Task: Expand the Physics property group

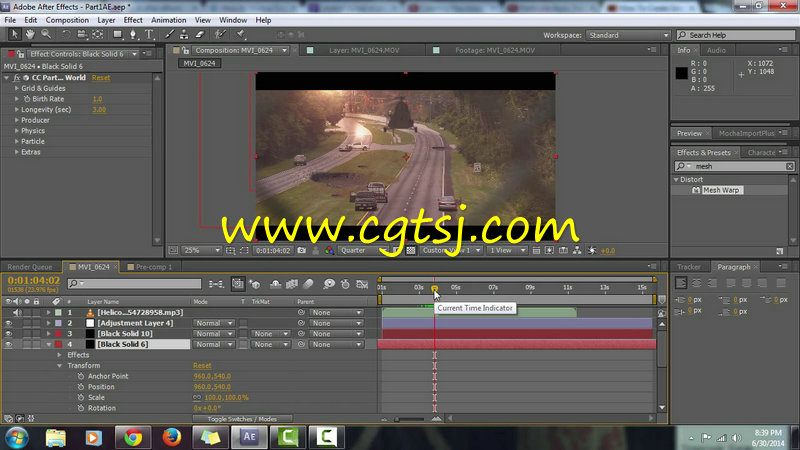Action: [x=17, y=131]
